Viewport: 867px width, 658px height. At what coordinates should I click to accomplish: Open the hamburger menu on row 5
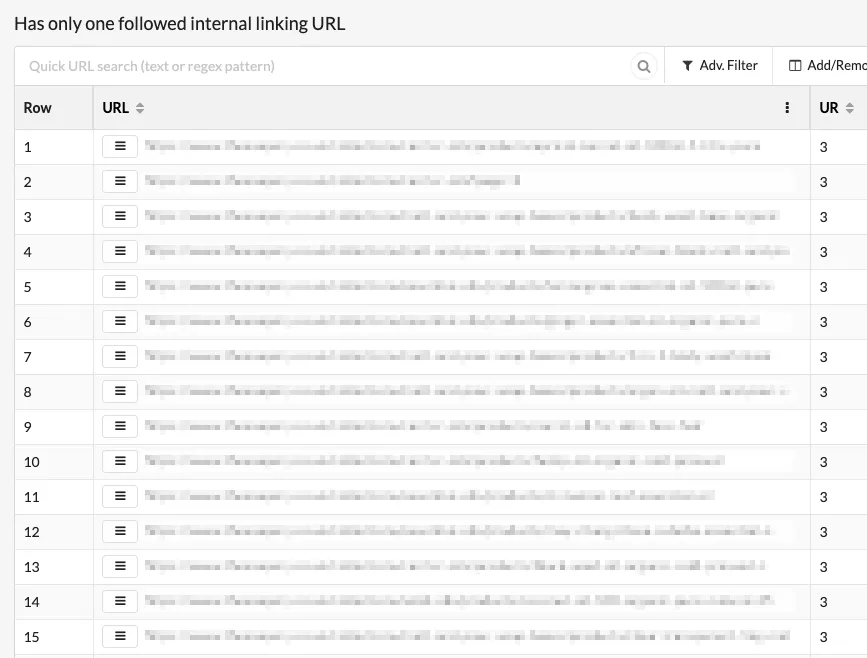pyautogui.click(x=120, y=286)
